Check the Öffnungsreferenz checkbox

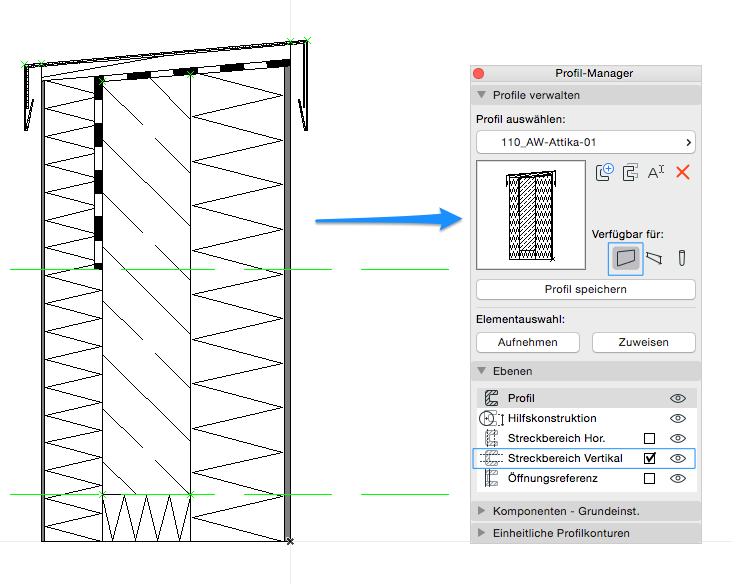650,478
